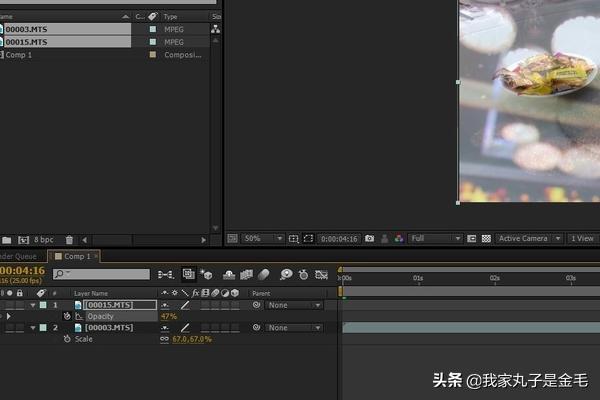Toggle the Graph Editor button
The image size is (600, 400).
[321, 274]
